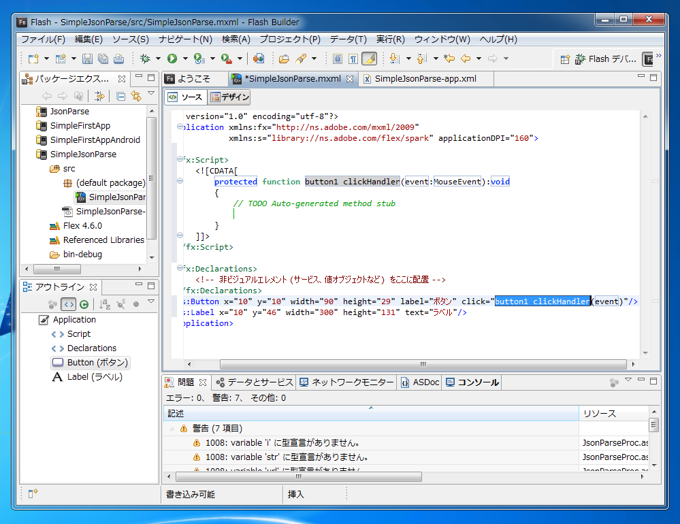680x524 pixels.
Task: Open the ウィンドウ(W) menu
Action: point(442,39)
